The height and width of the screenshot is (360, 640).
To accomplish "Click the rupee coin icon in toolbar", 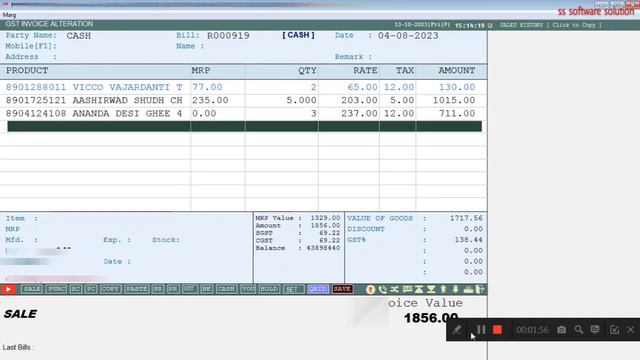I will 370,289.
